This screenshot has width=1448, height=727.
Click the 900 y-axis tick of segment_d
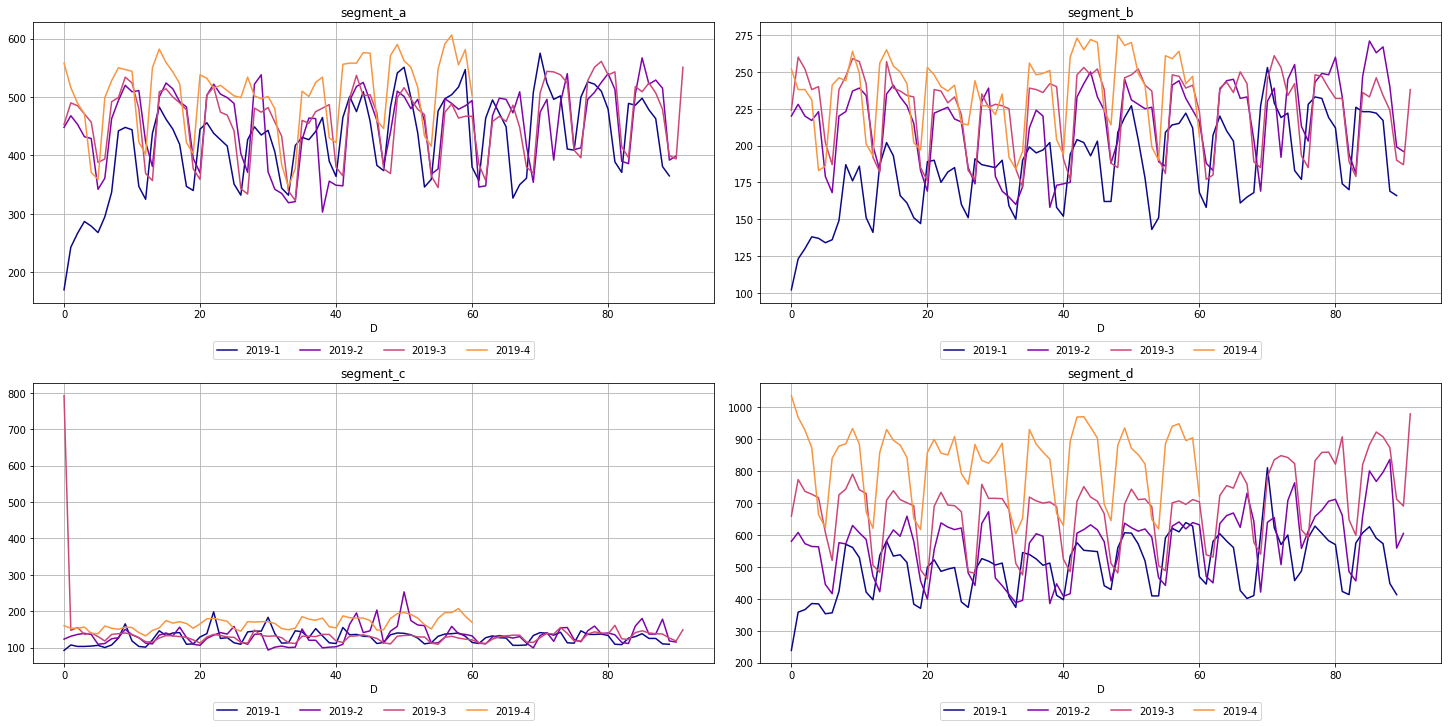pyautogui.click(x=743, y=440)
